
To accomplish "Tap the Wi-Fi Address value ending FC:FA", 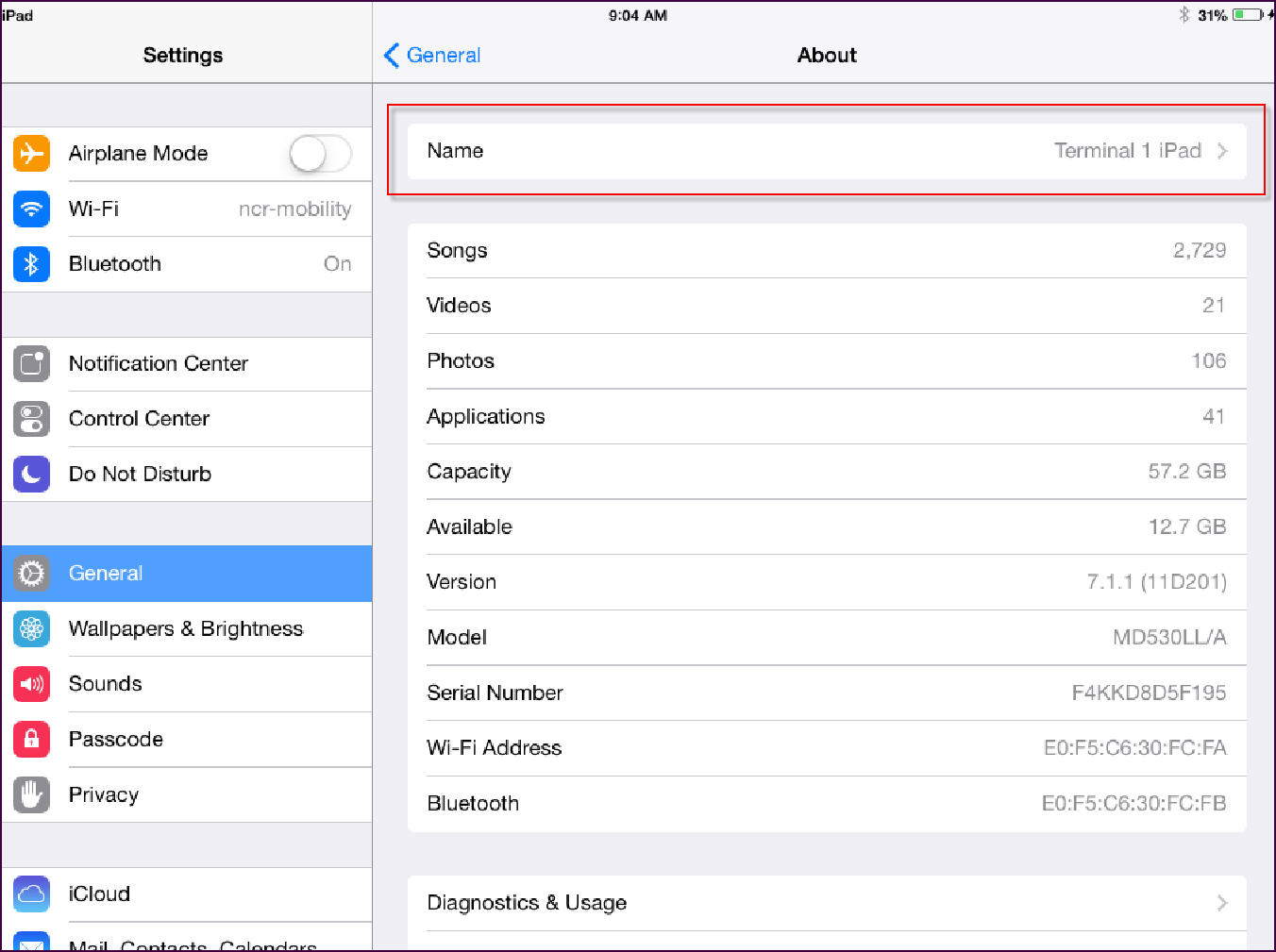I will click(1134, 748).
